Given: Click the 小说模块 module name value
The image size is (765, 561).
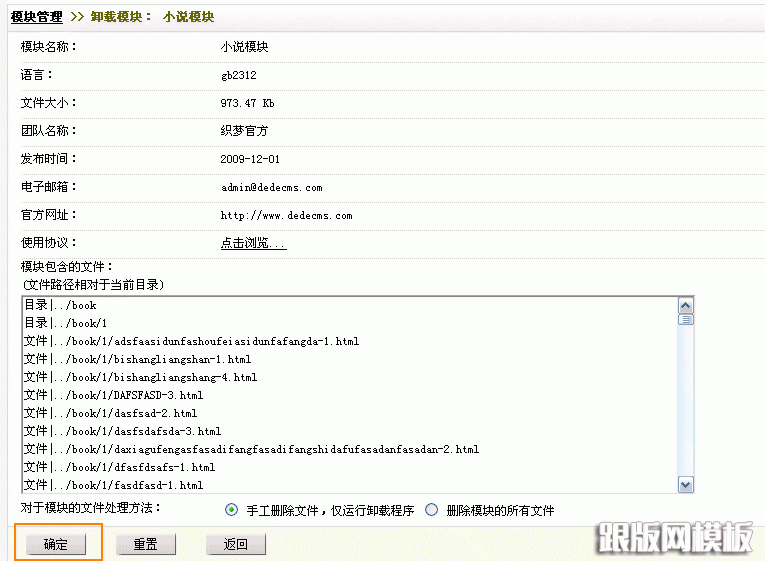Looking at the screenshot, I should click(244, 47).
